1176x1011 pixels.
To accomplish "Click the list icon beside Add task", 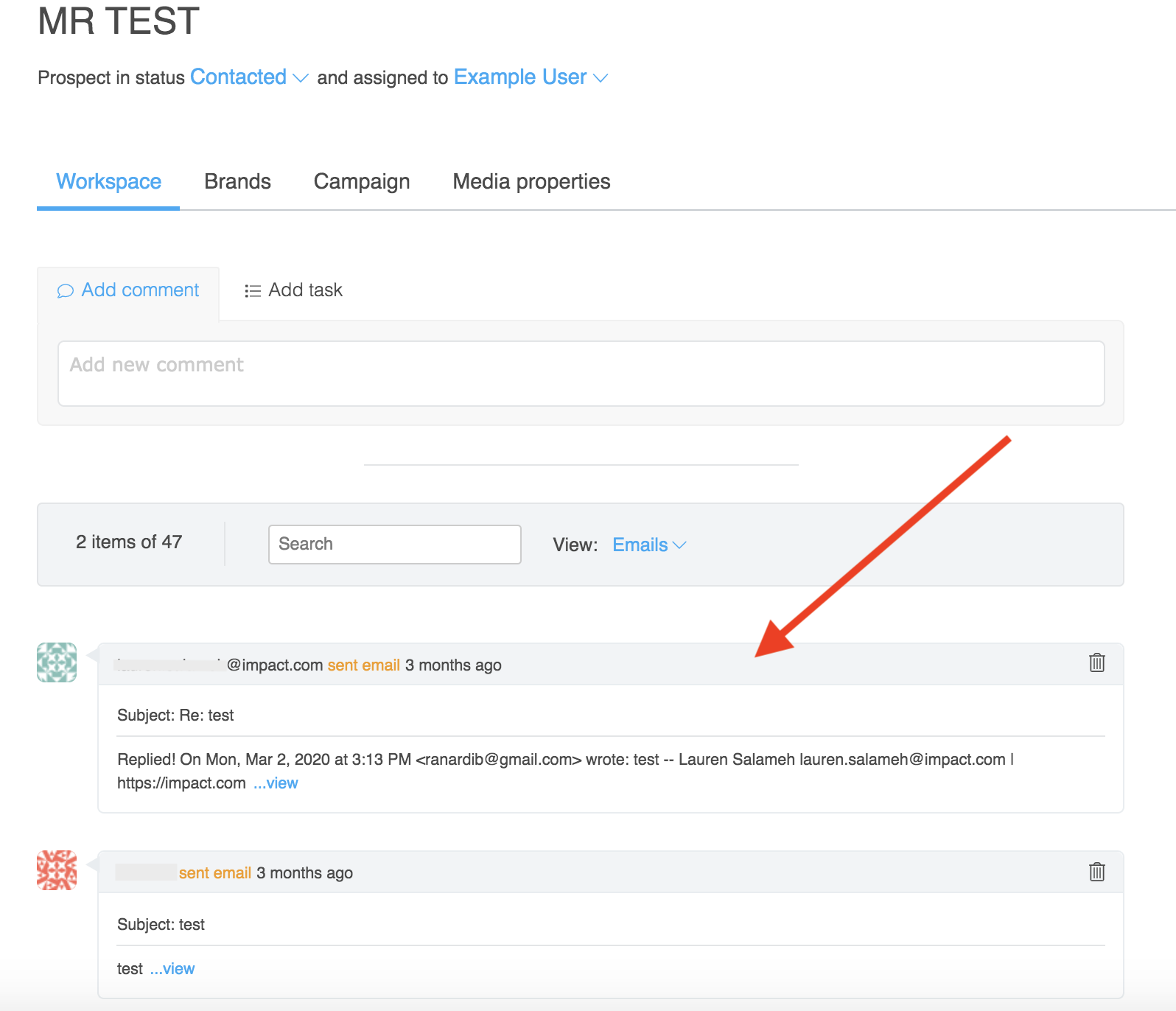I will (253, 291).
